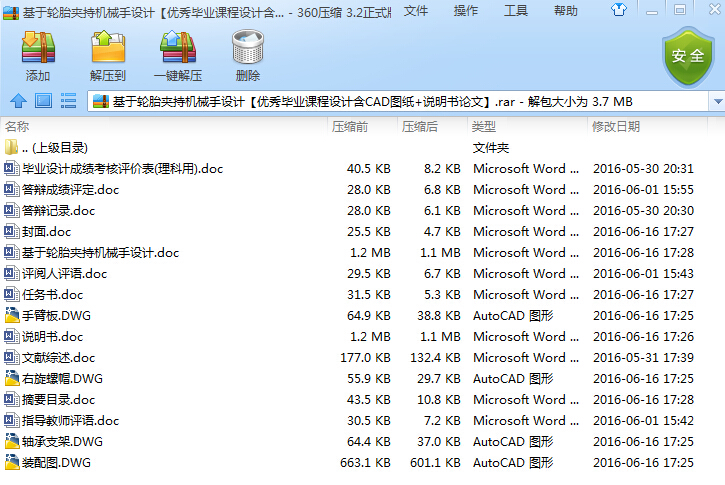Click DWG icon of 装配图.DWG
725x485 pixels.
(x=11, y=462)
